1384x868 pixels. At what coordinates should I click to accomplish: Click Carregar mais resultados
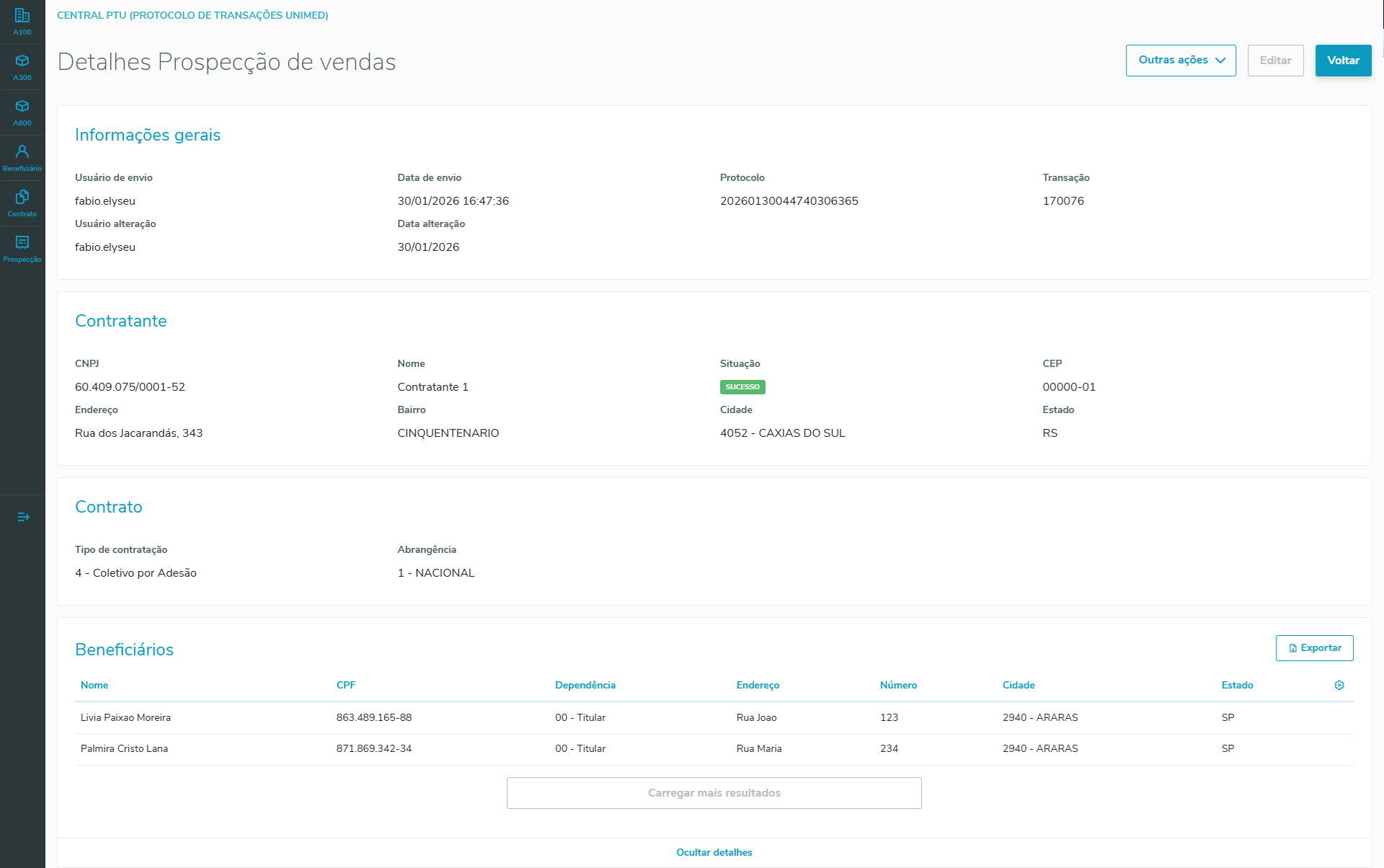click(714, 793)
